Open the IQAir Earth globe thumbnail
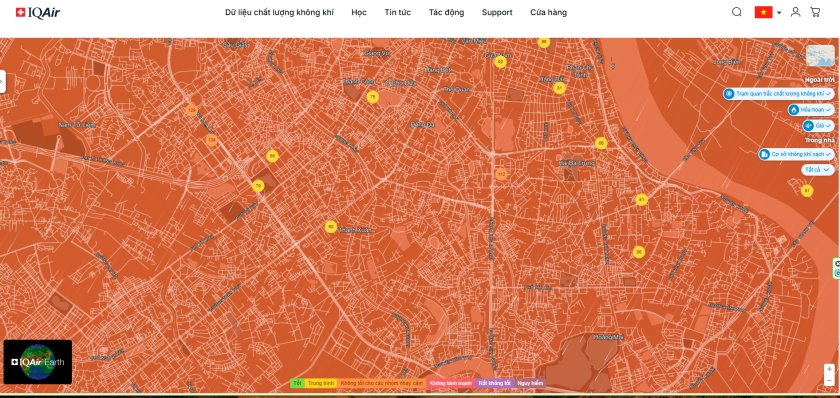This screenshot has width=840, height=398. click(x=38, y=362)
